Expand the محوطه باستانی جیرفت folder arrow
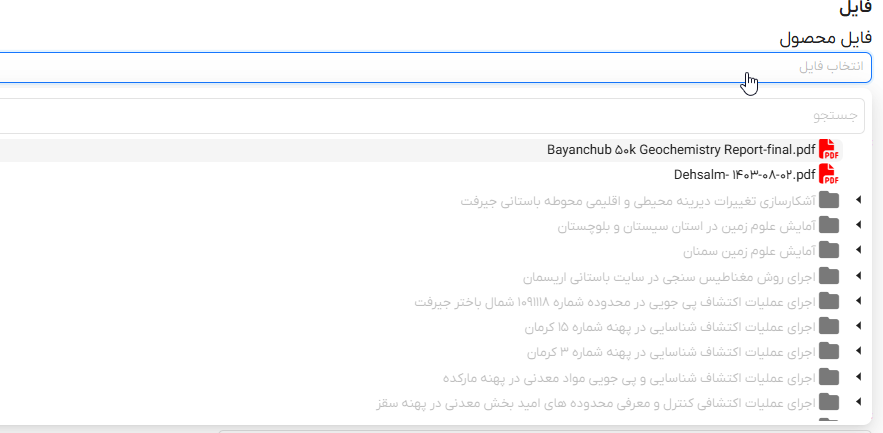This screenshot has width=883, height=433. pos(858,201)
